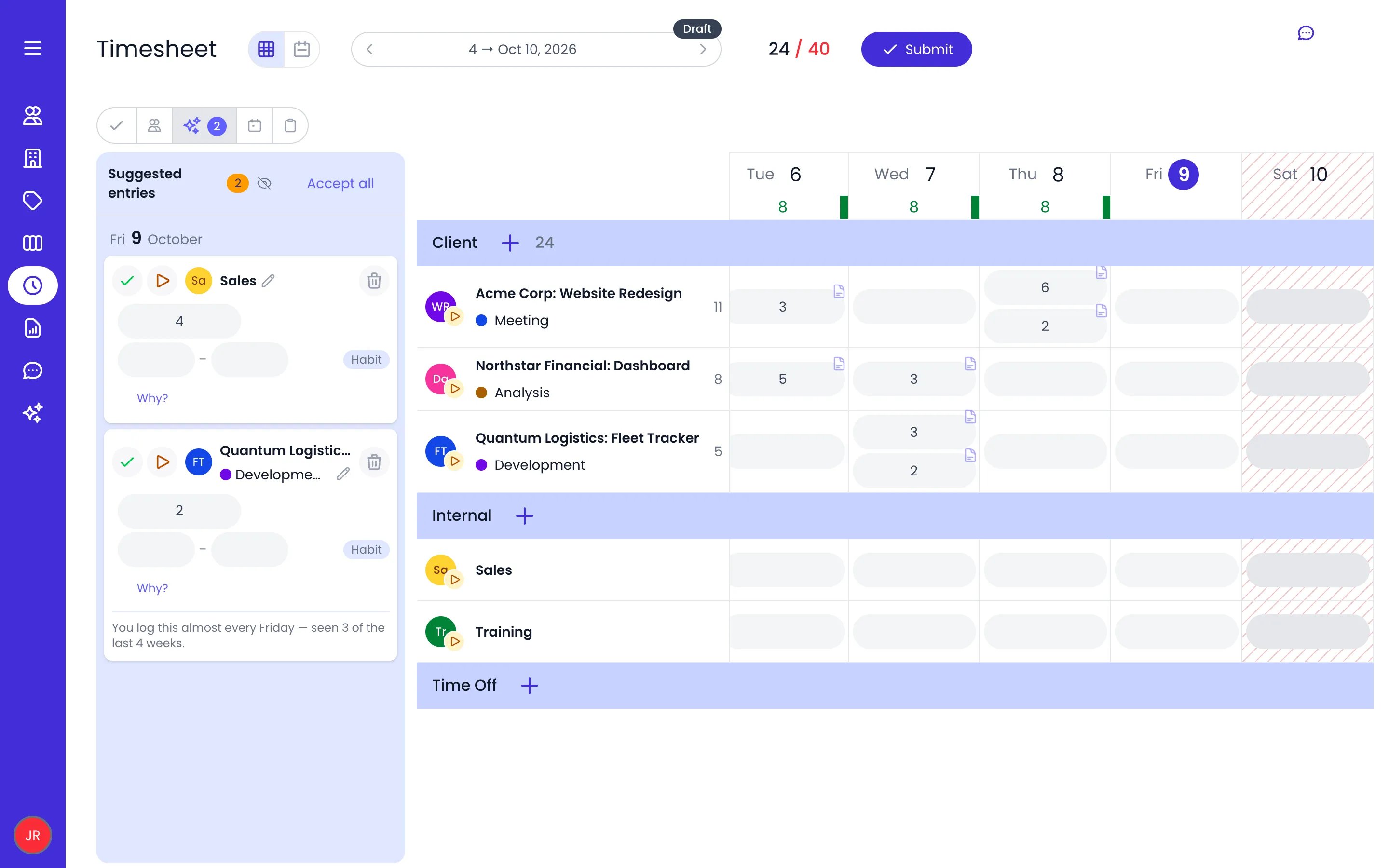Edit the Quantum Logistics suggestion pencil icon
The height and width of the screenshot is (868, 1389).
343,474
